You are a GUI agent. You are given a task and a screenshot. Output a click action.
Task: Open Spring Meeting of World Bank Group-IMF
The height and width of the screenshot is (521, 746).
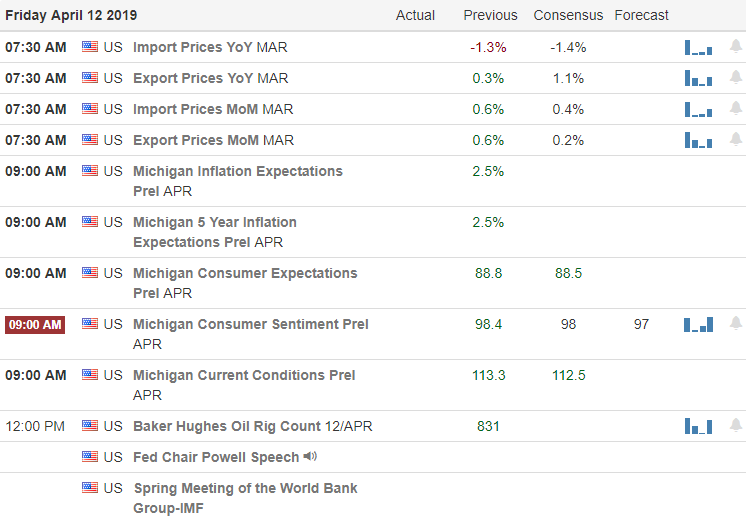[245, 498]
